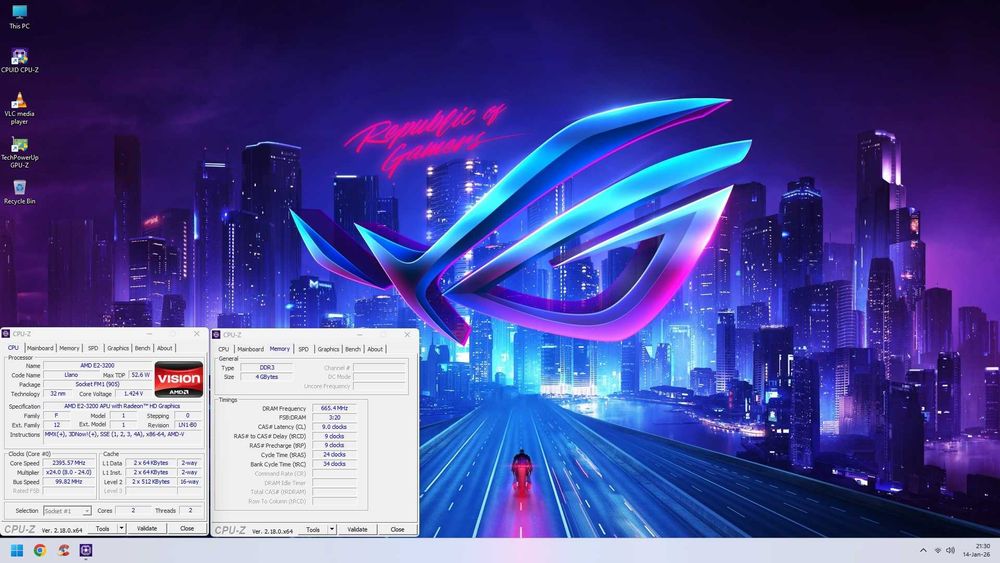Open Graphics tab in right CPU-Z window
This screenshot has height=563, width=1000.
pos(328,349)
